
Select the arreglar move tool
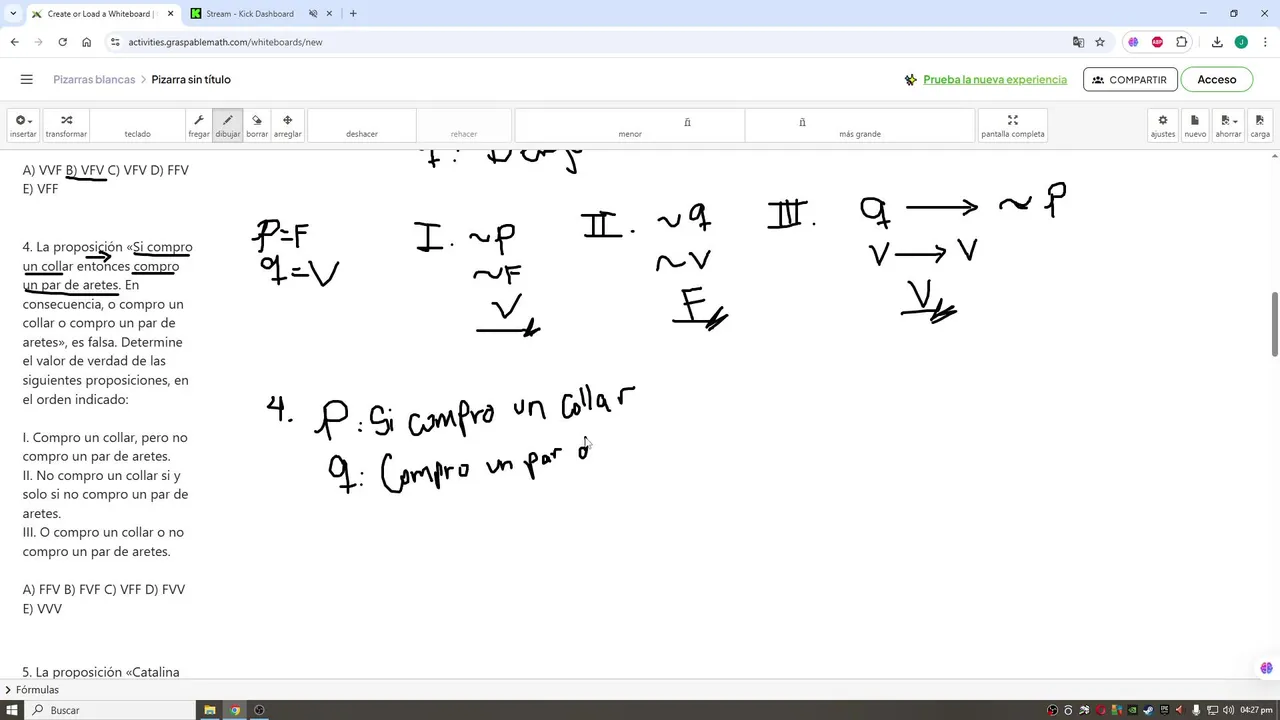(x=287, y=126)
